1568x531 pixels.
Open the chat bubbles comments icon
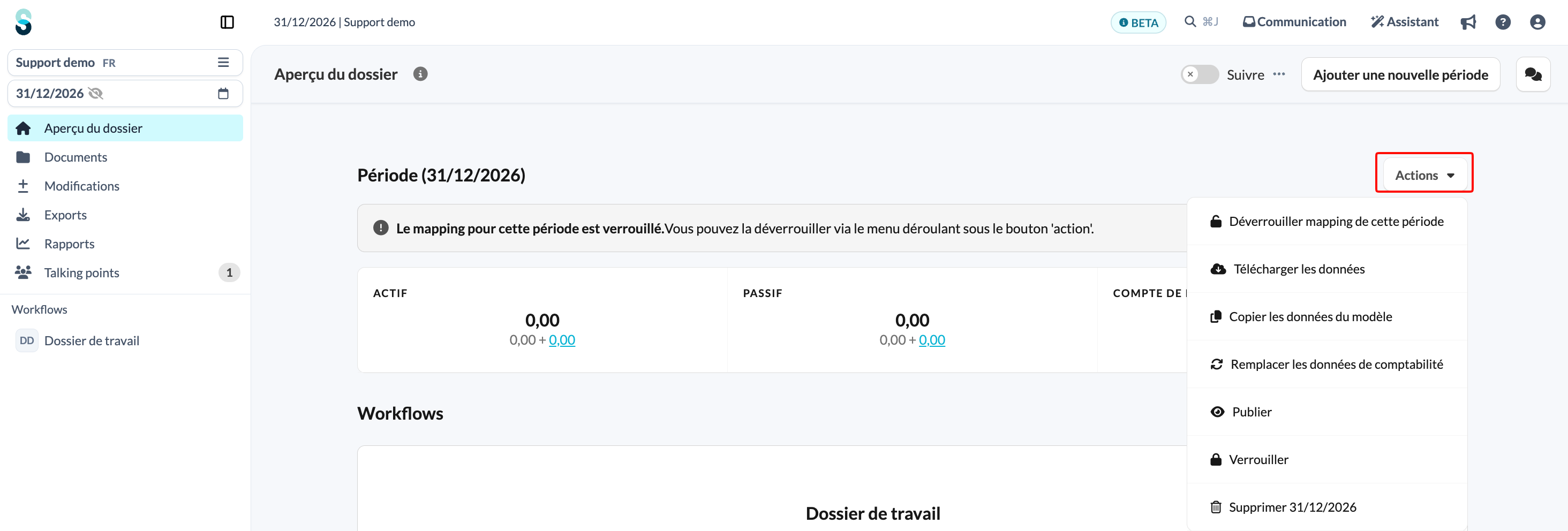1533,74
